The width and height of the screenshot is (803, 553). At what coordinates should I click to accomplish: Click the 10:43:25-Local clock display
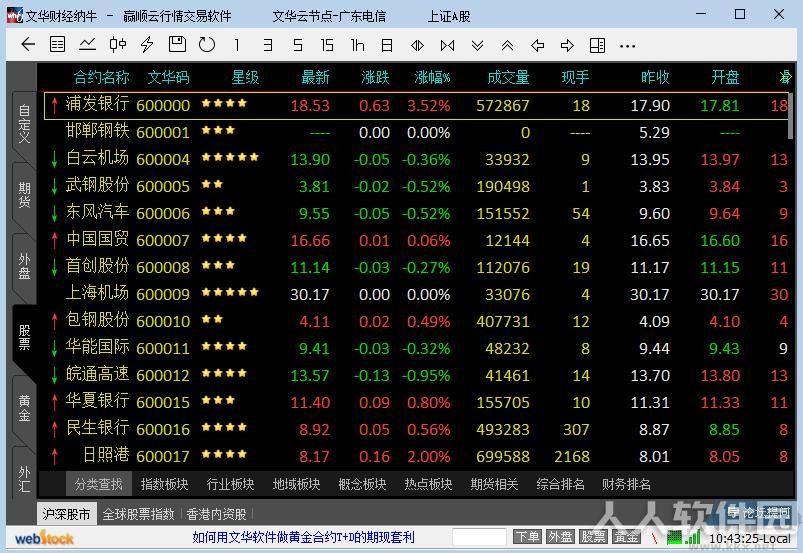point(749,538)
